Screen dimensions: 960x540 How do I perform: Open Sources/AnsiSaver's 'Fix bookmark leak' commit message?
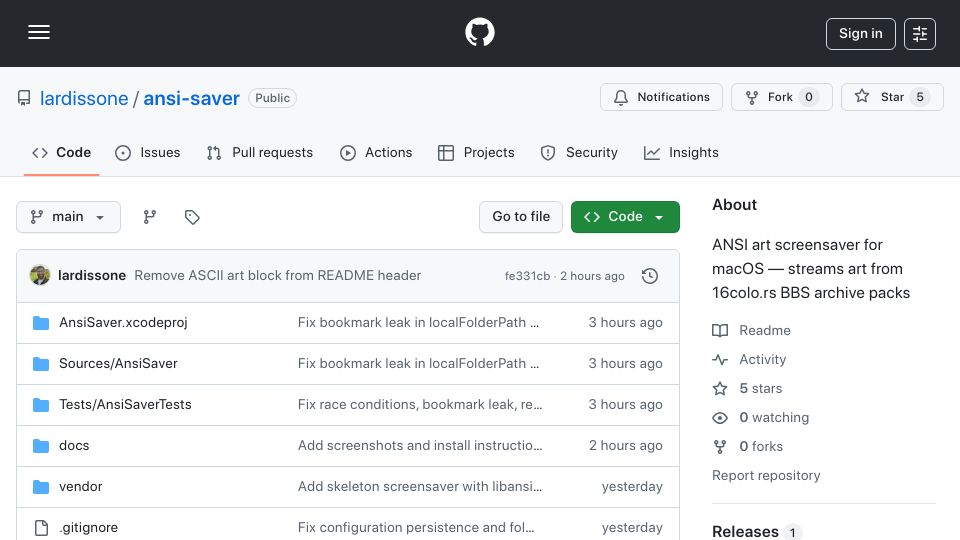[x=418, y=364]
